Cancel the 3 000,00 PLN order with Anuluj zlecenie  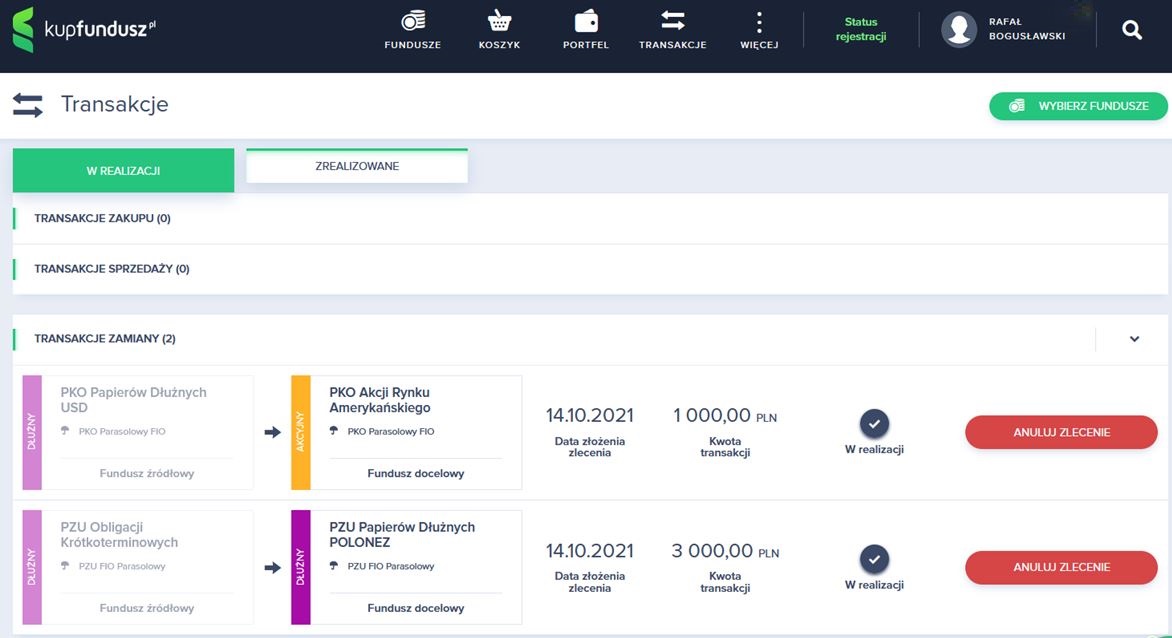click(1061, 568)
